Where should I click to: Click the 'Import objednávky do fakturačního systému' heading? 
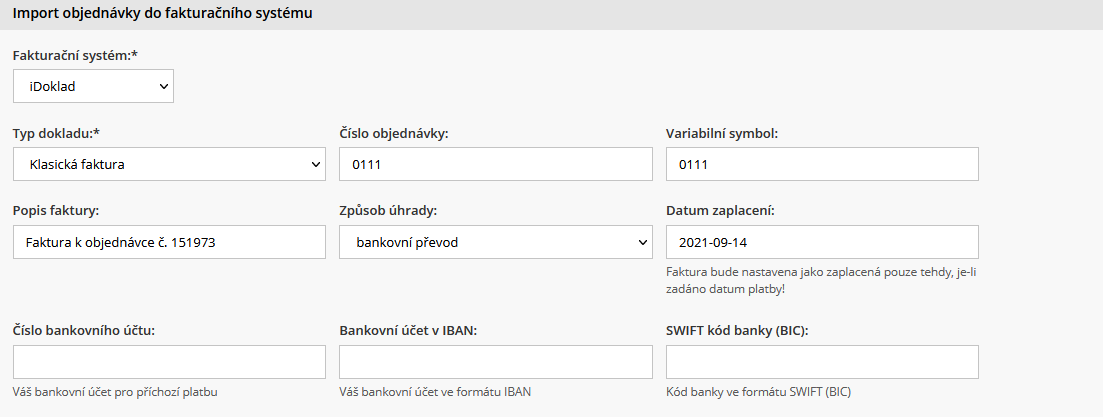coord(161,14)
